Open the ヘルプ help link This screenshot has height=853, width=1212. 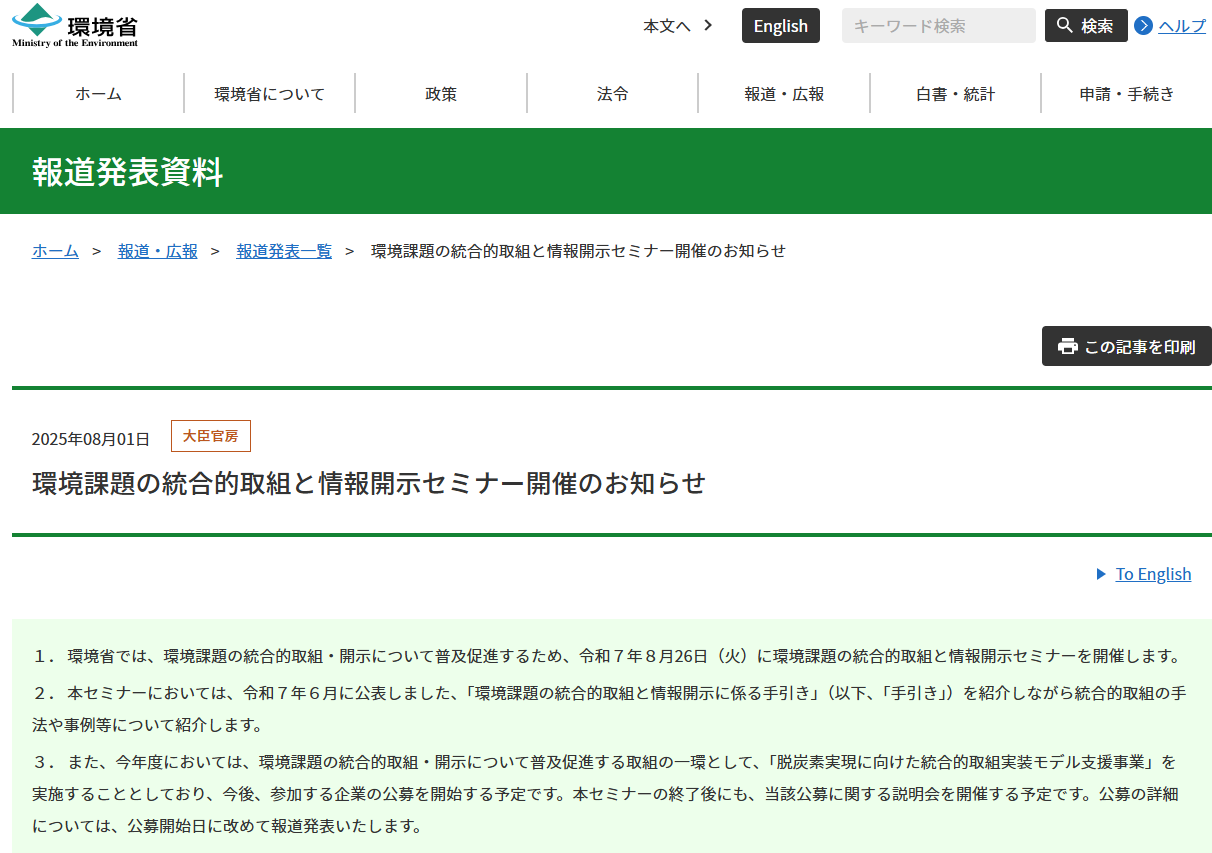coord(1182,26)
